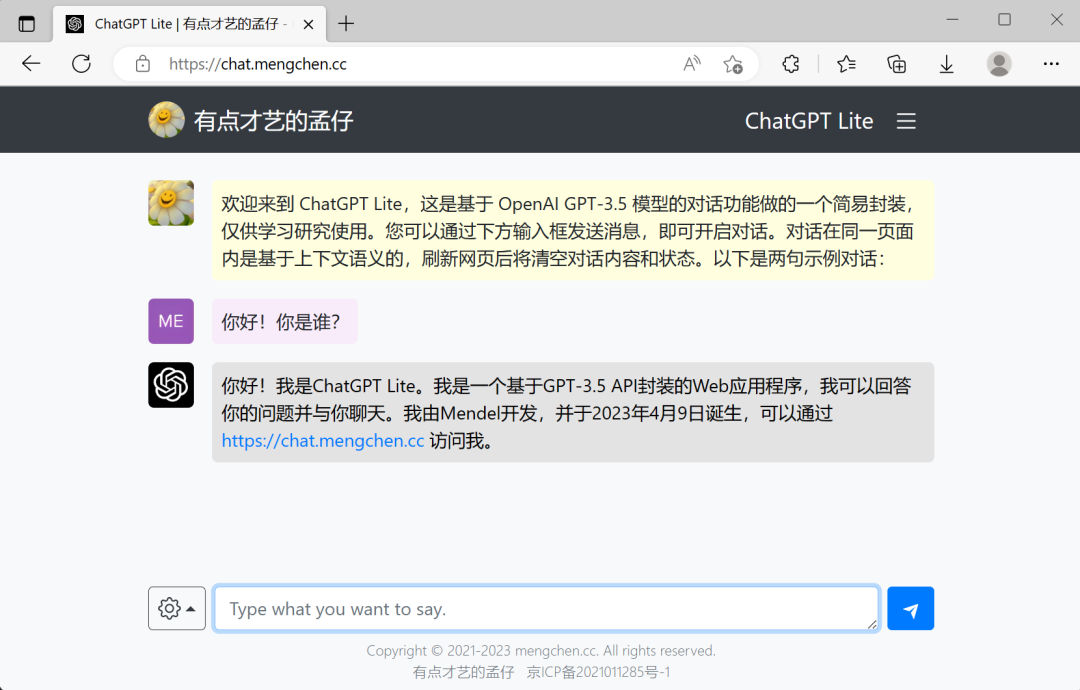Click footer link 有点才艺的孟仔

click(463, 672)
